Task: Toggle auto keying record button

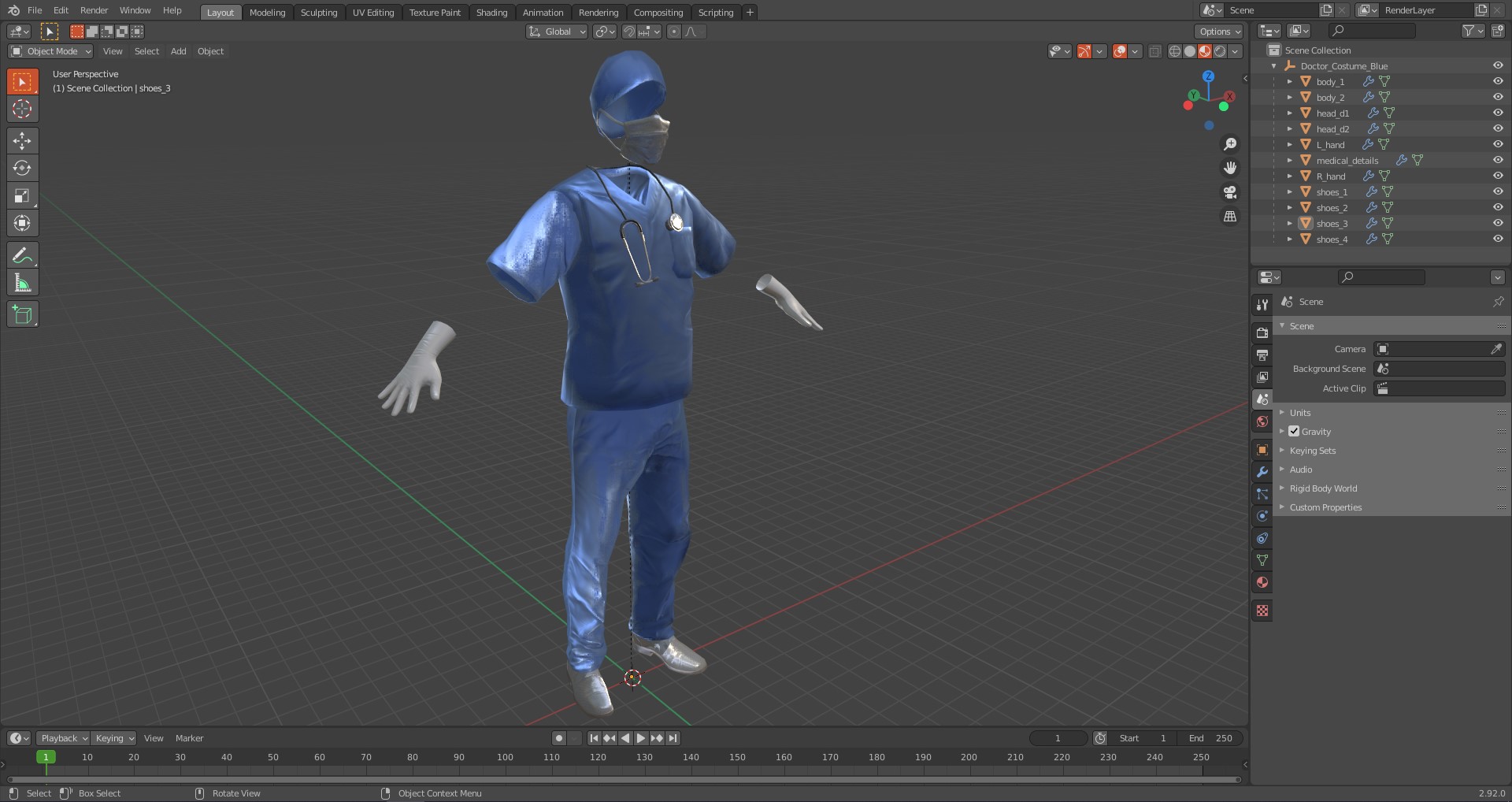Action: click(559, 738)
